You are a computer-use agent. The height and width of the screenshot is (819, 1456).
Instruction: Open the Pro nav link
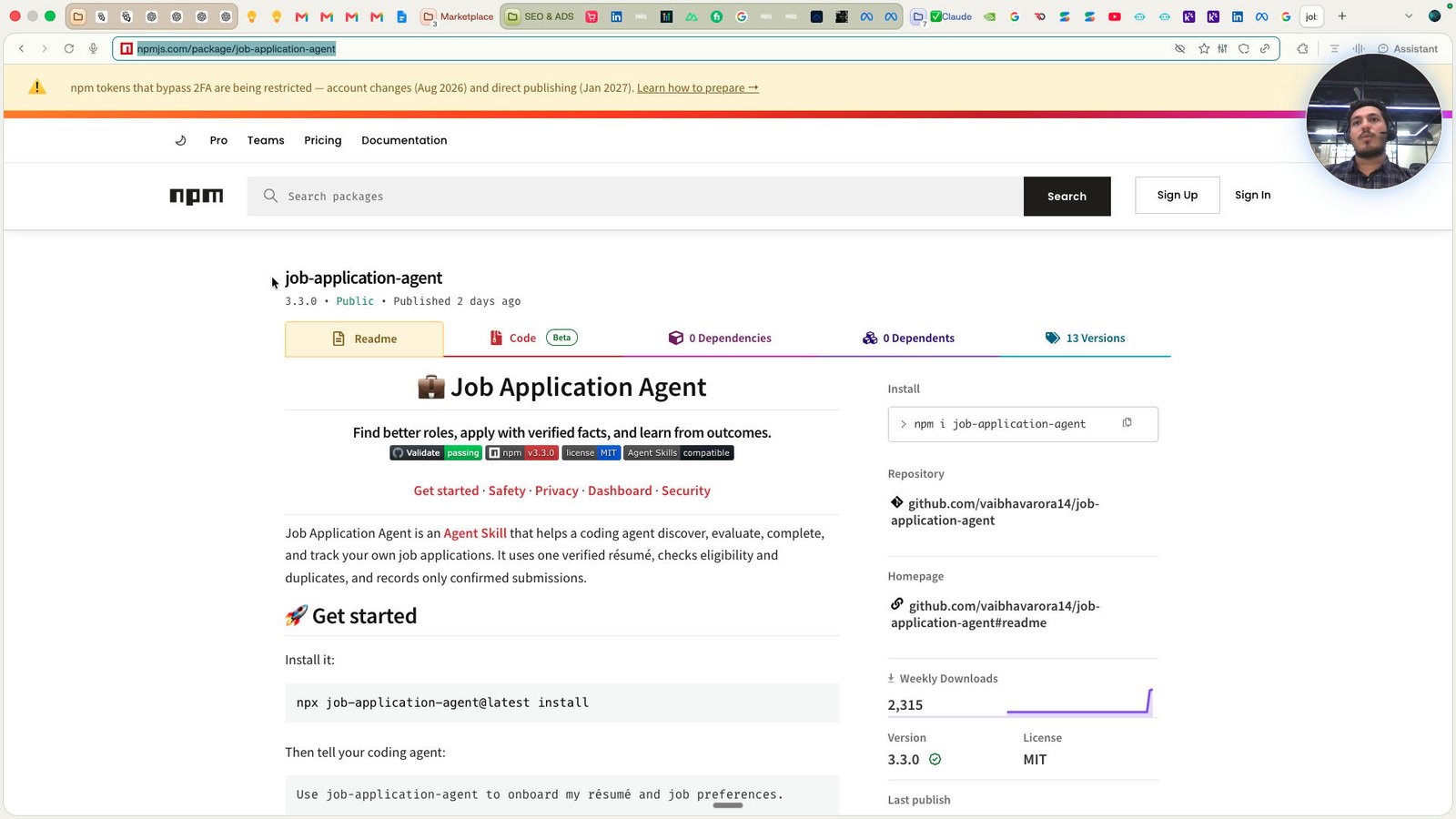tap(218, 140)
